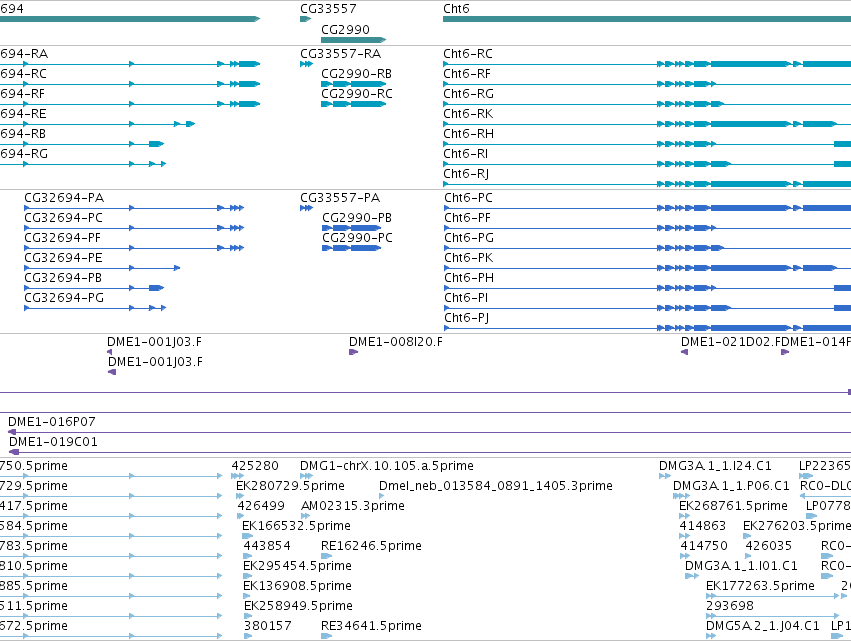The height and width of the screenshot is (641, 851).
Task: Select the Cht6-PG protein label
Action: [469, 238]
